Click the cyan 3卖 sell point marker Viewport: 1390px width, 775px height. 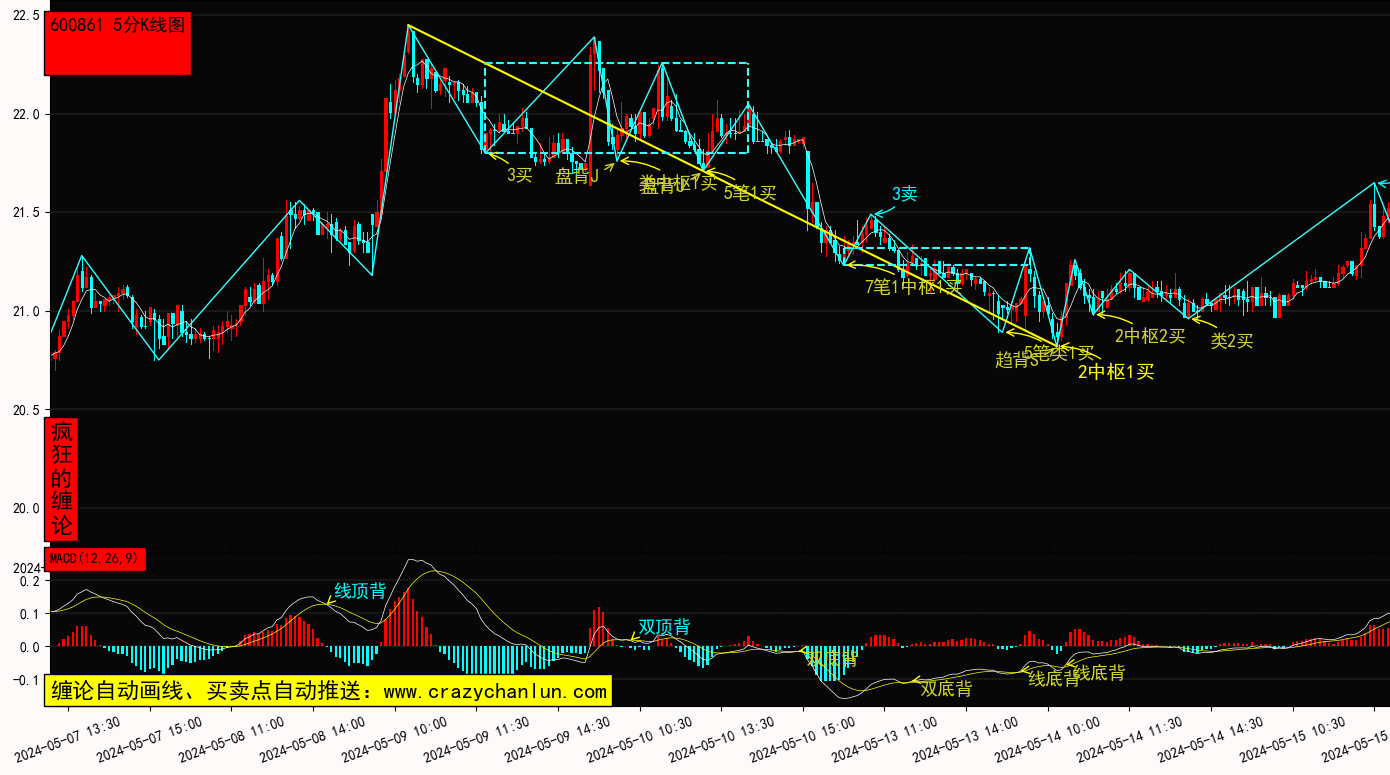904,194
